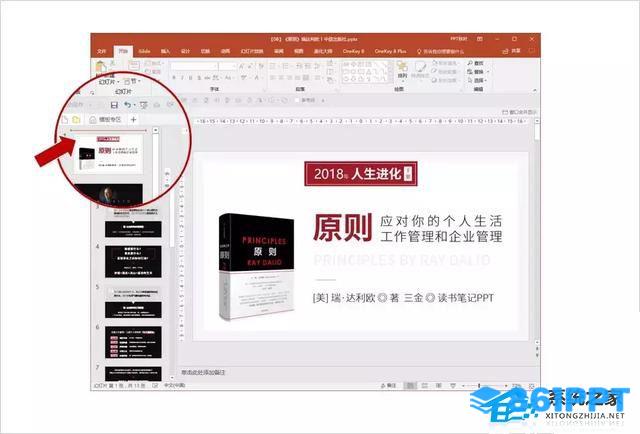640x434 pixels.
Task: Open the 文件 menu tab
Action: click(x=101, y=51)
